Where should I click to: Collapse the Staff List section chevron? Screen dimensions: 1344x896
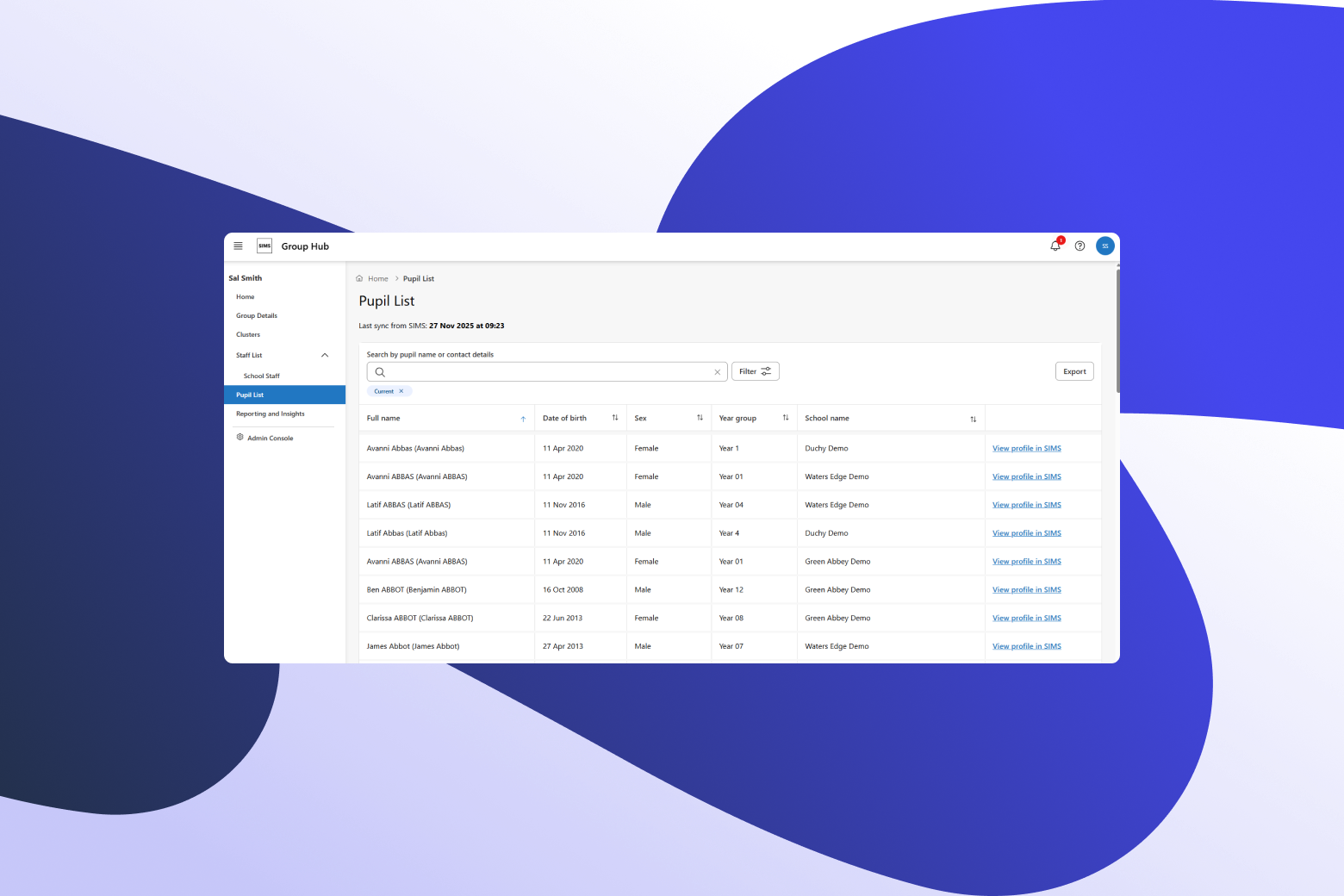pyautogui.click(x=325, y=356)
